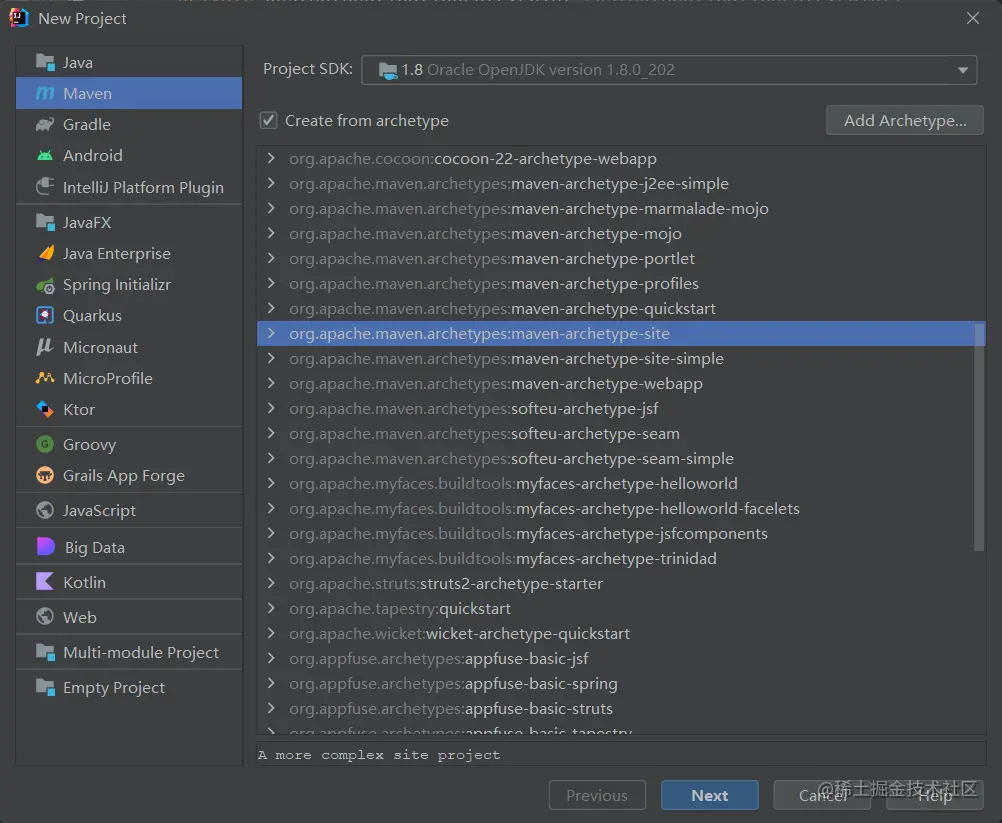Select Multi-module Project category
The width and height of the screenshot is (1002, 823).
[140, 652]
